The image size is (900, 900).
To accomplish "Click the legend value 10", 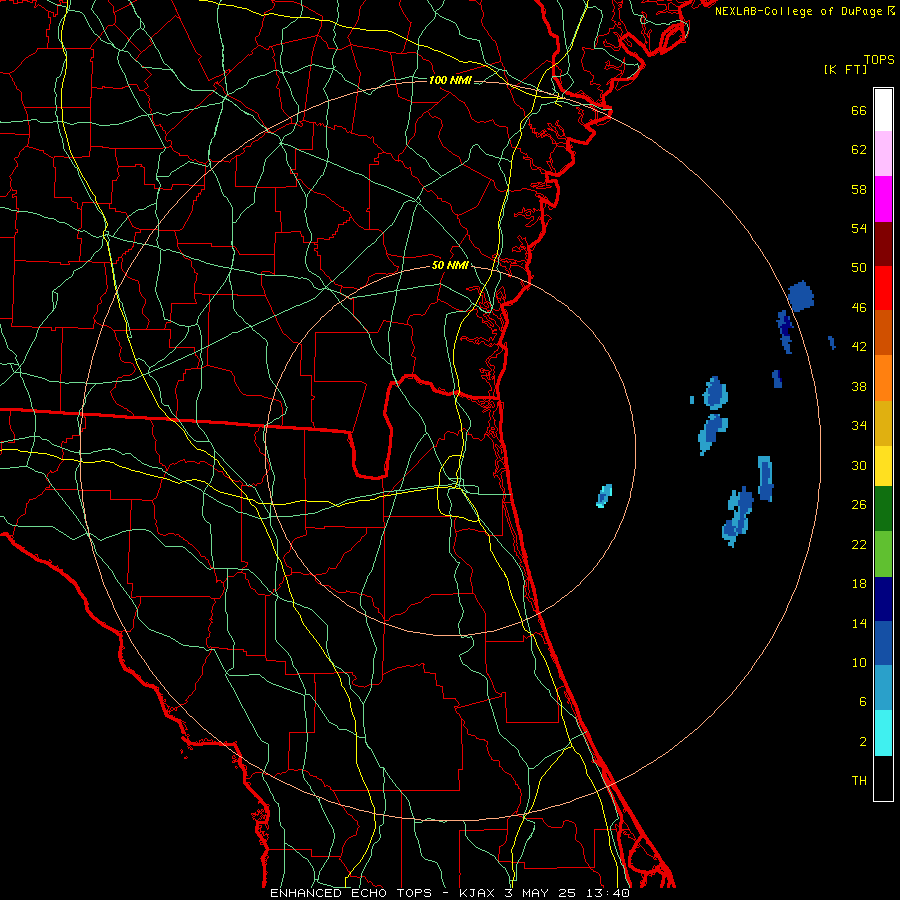I will (859, 662).
